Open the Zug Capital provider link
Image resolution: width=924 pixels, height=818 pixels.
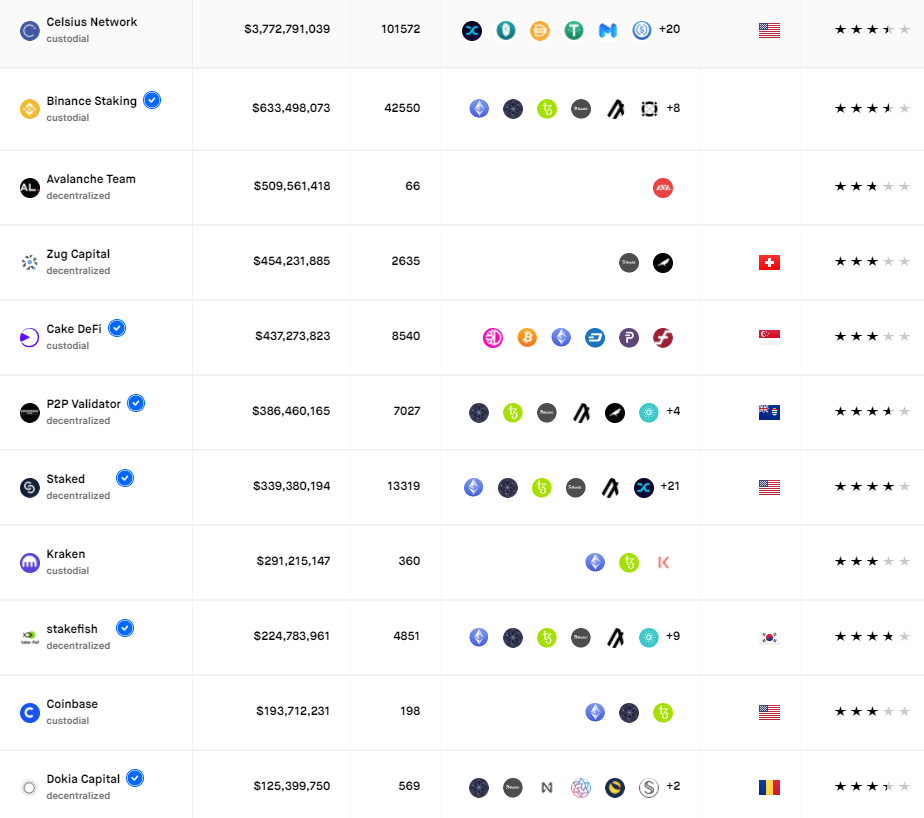78,254
